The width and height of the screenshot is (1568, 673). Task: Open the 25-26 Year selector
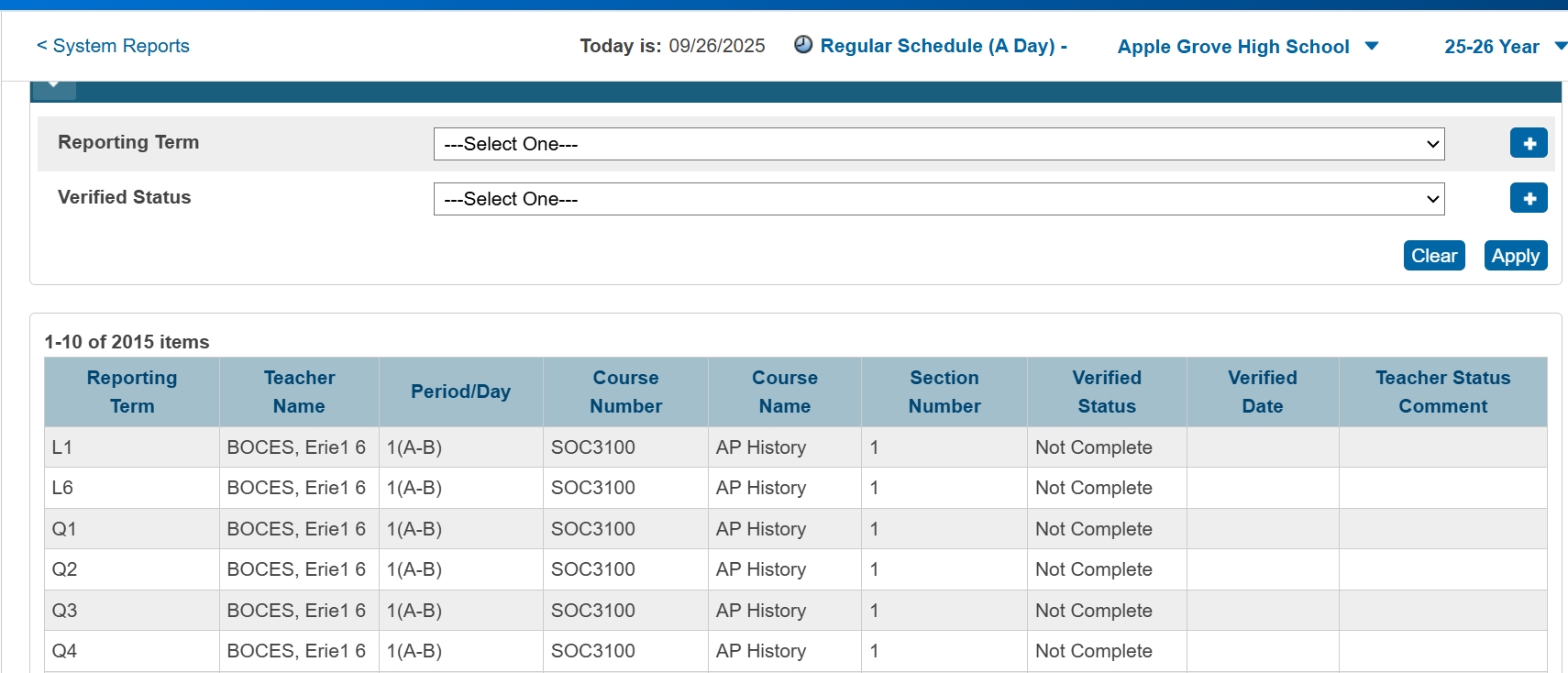click(1504, 47)
